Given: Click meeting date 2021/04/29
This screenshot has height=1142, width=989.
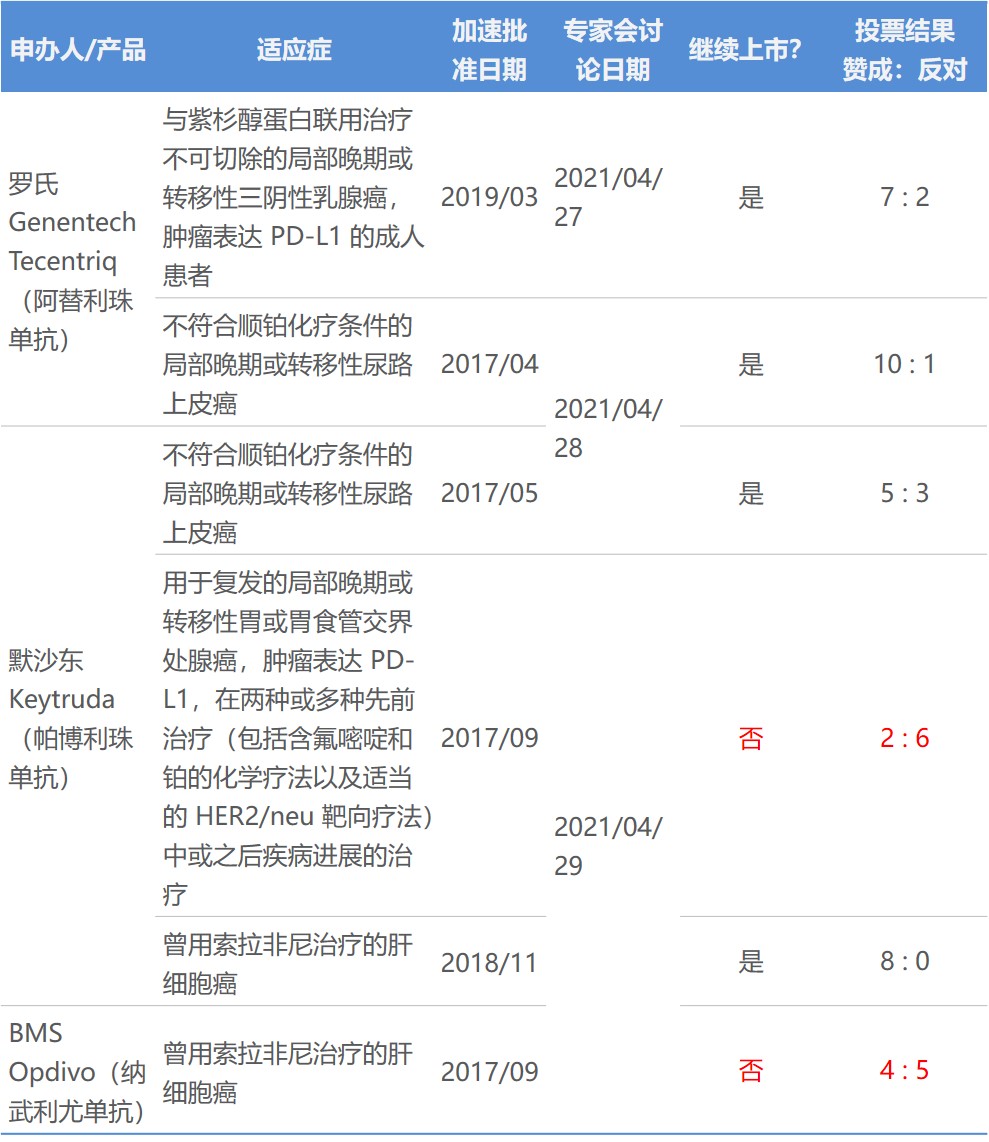Looking at the screenshot, I should [608, 846].
